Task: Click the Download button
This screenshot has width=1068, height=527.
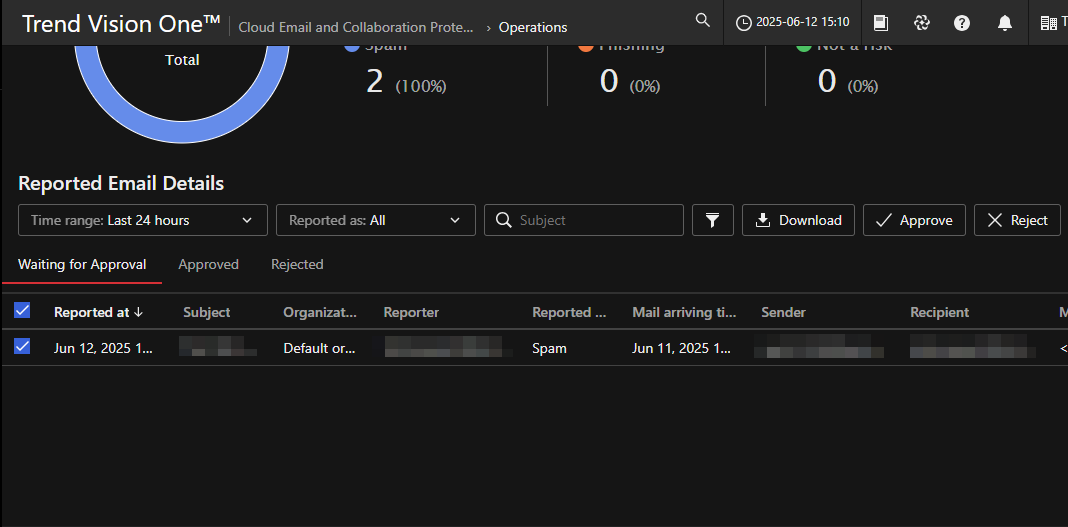Action: point(798,220)
